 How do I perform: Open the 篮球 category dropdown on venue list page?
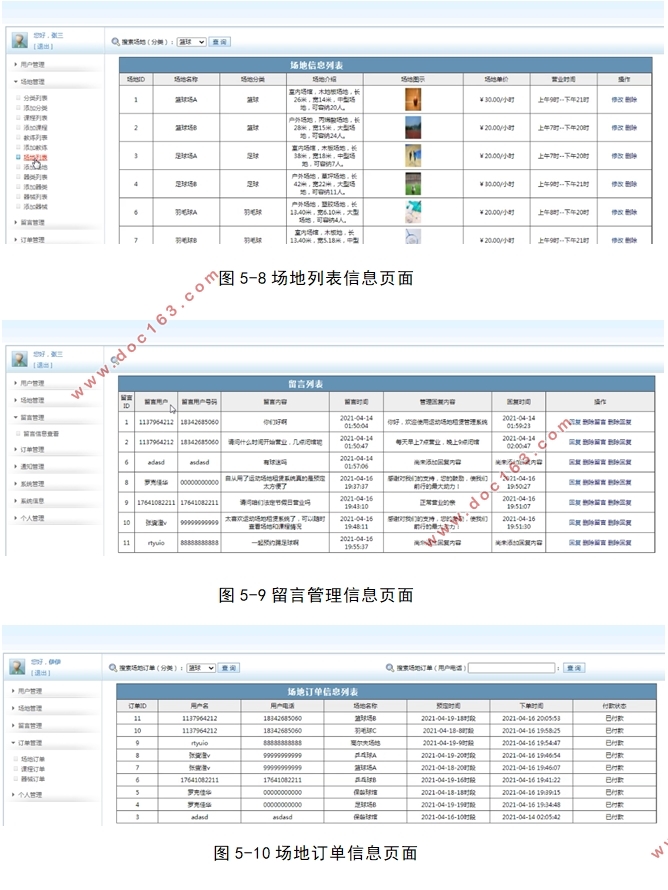pos(191,42)
